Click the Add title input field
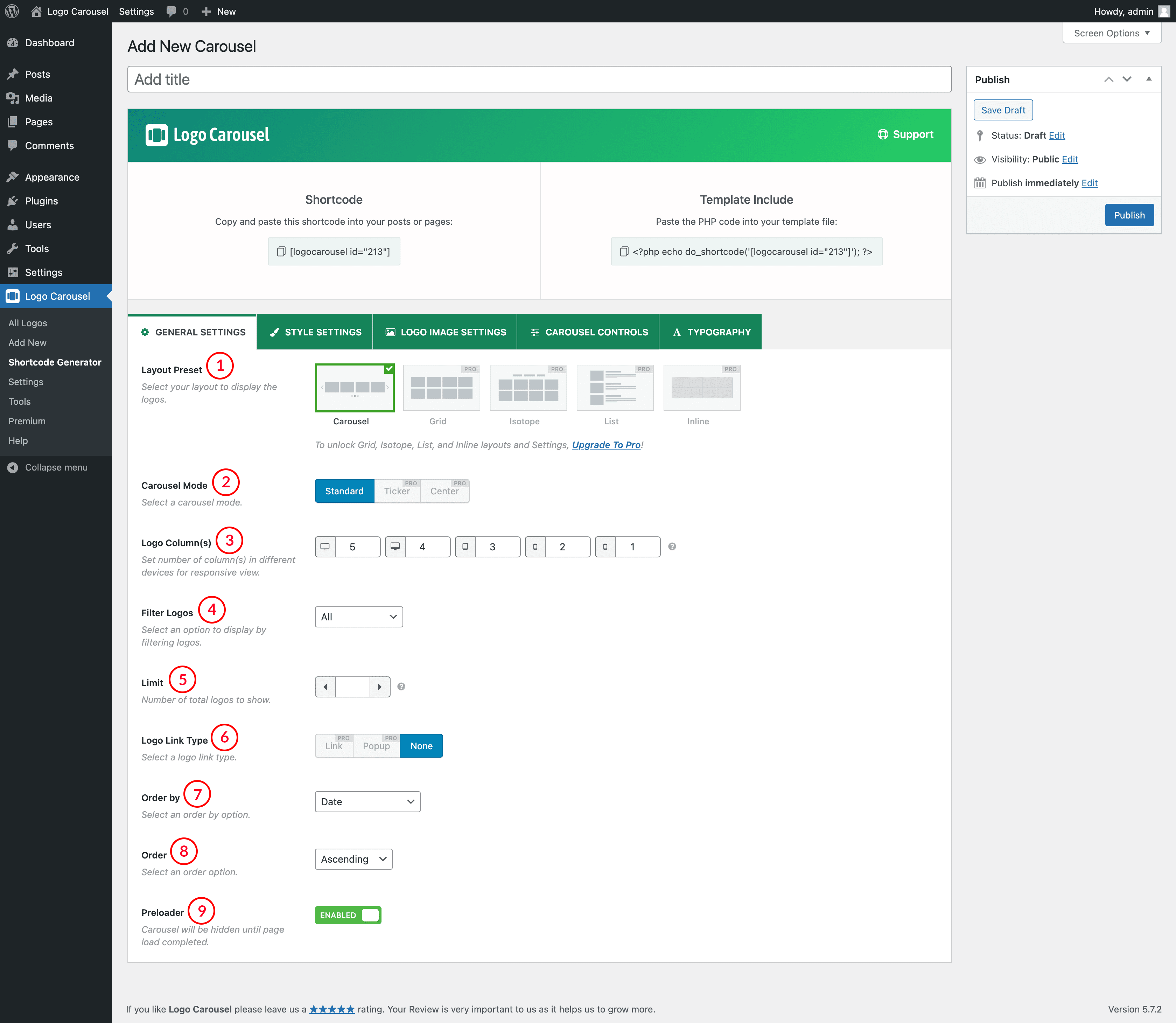Image resolution: width=1176 pixels, height=1023 pixels. [539, 79]
